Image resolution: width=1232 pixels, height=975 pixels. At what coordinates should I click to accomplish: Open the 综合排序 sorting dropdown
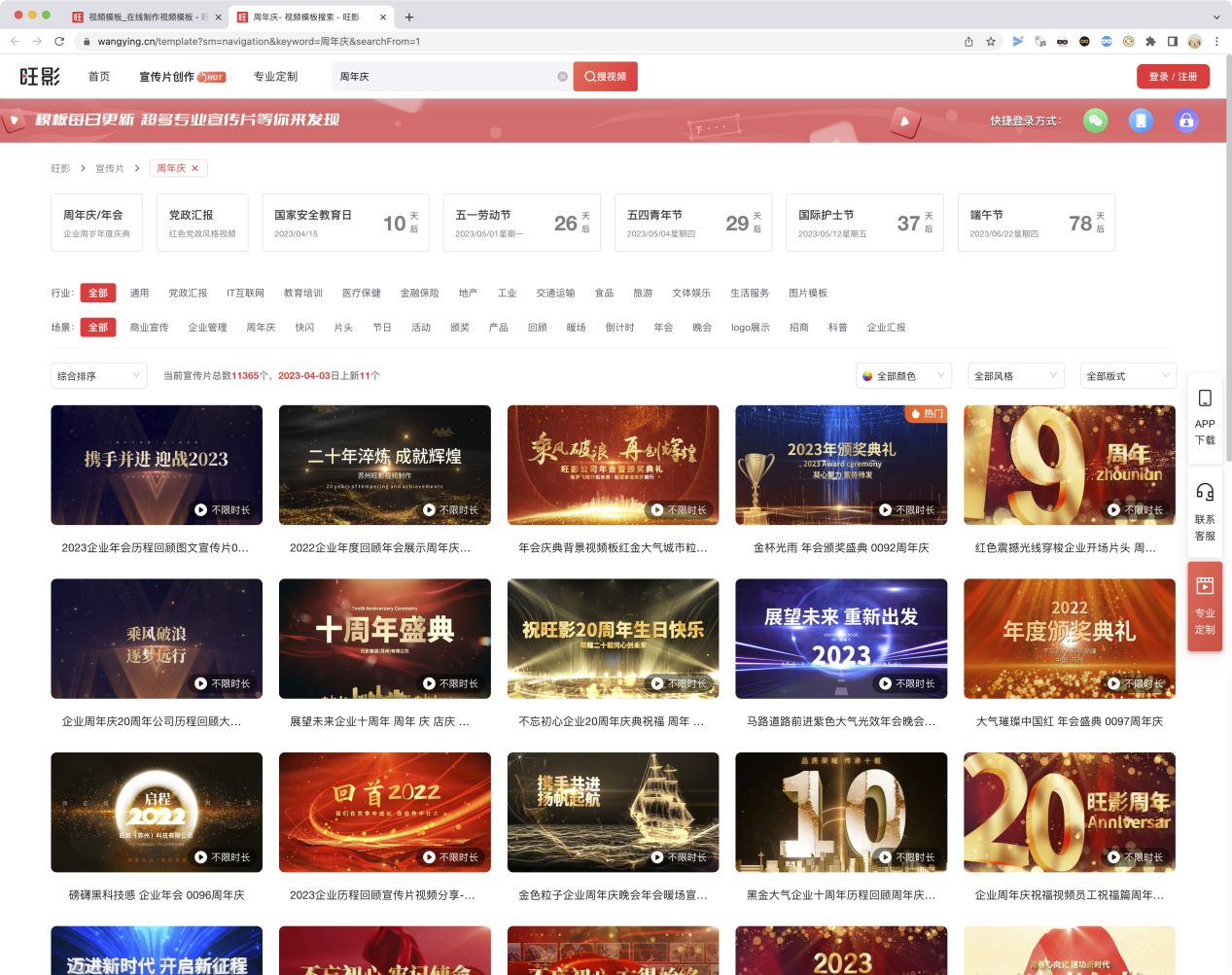click(x=98, y=375)
